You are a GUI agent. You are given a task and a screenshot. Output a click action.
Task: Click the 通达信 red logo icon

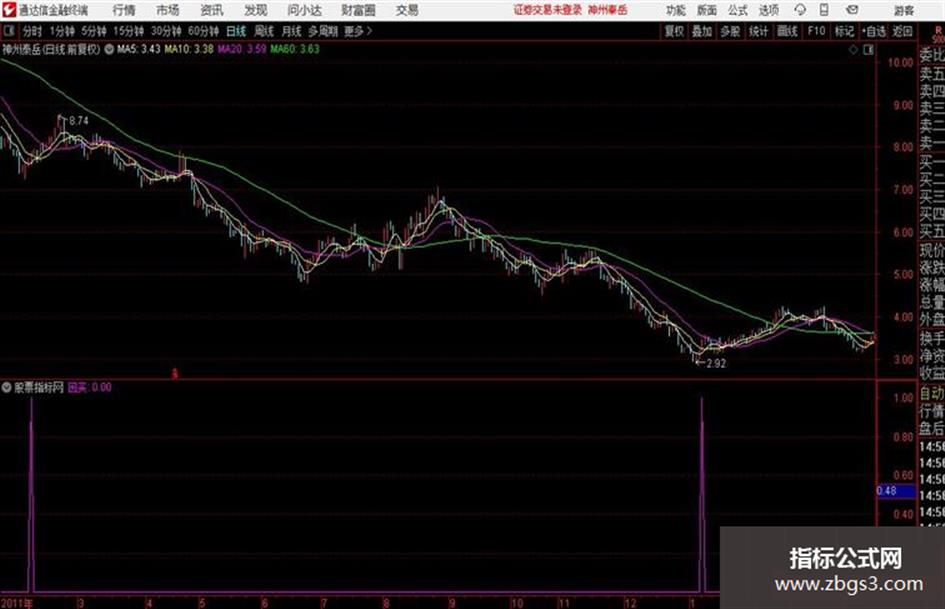[8, 10]
